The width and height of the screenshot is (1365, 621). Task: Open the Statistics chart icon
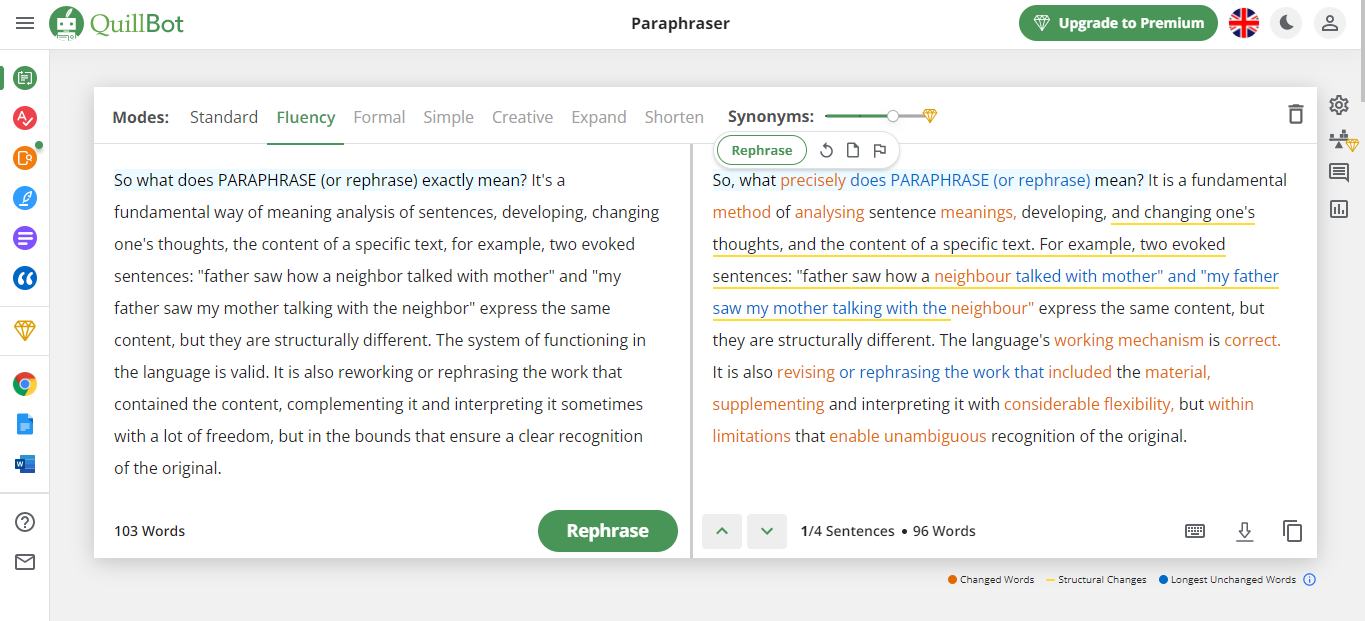point(1339,209)
